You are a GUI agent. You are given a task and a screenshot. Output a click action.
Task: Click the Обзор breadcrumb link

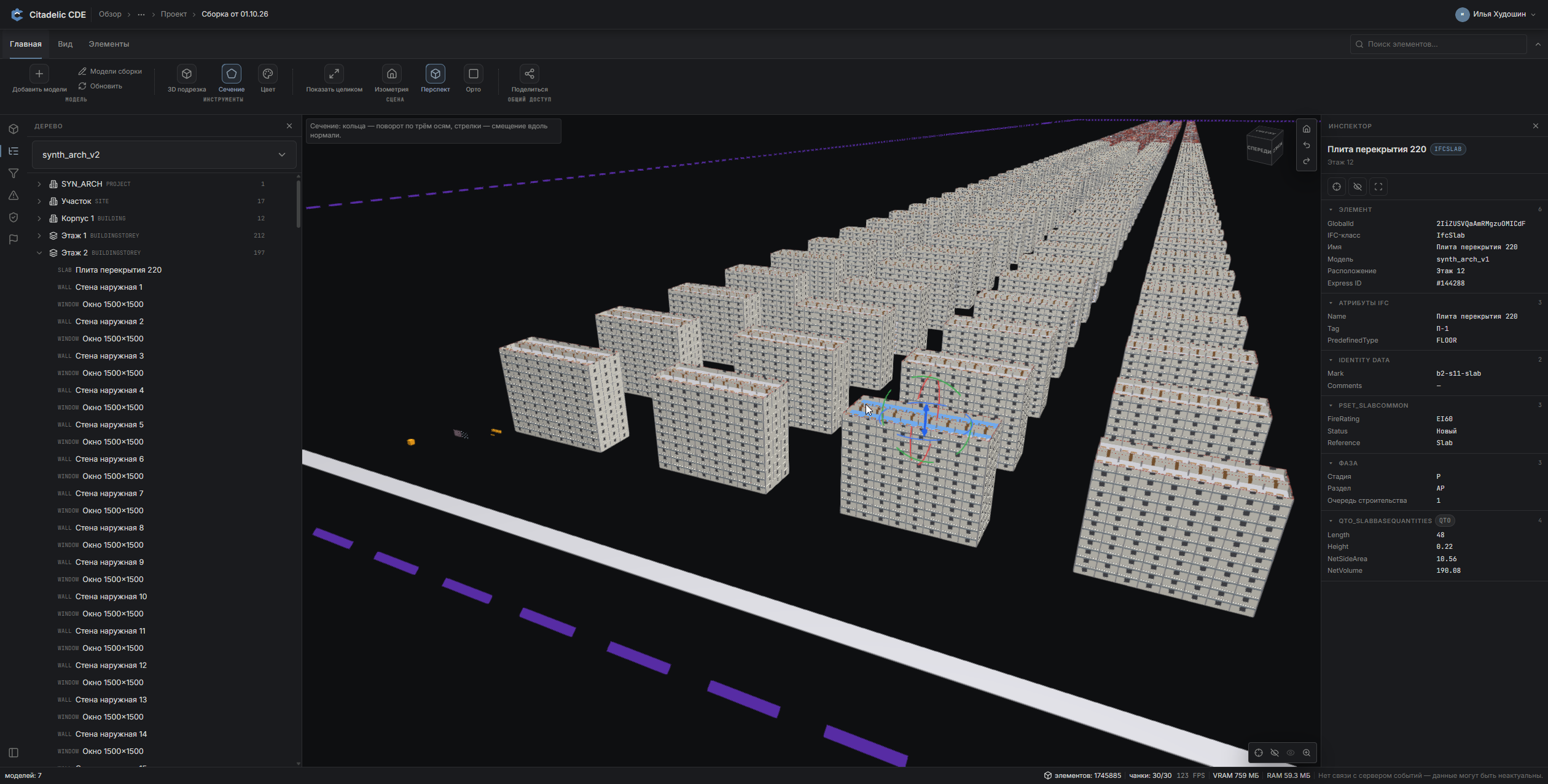(x=110, y=14)
